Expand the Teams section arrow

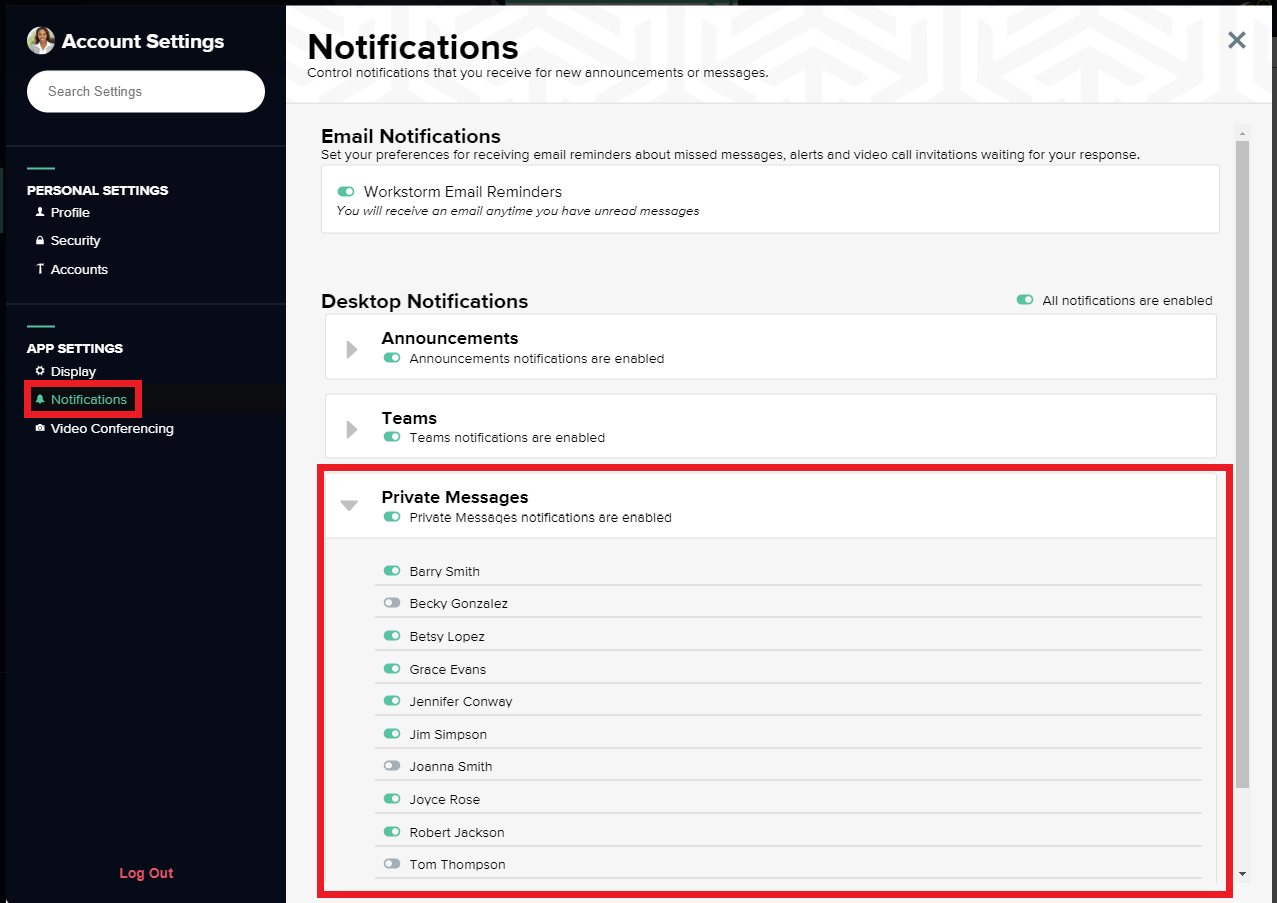352,429
